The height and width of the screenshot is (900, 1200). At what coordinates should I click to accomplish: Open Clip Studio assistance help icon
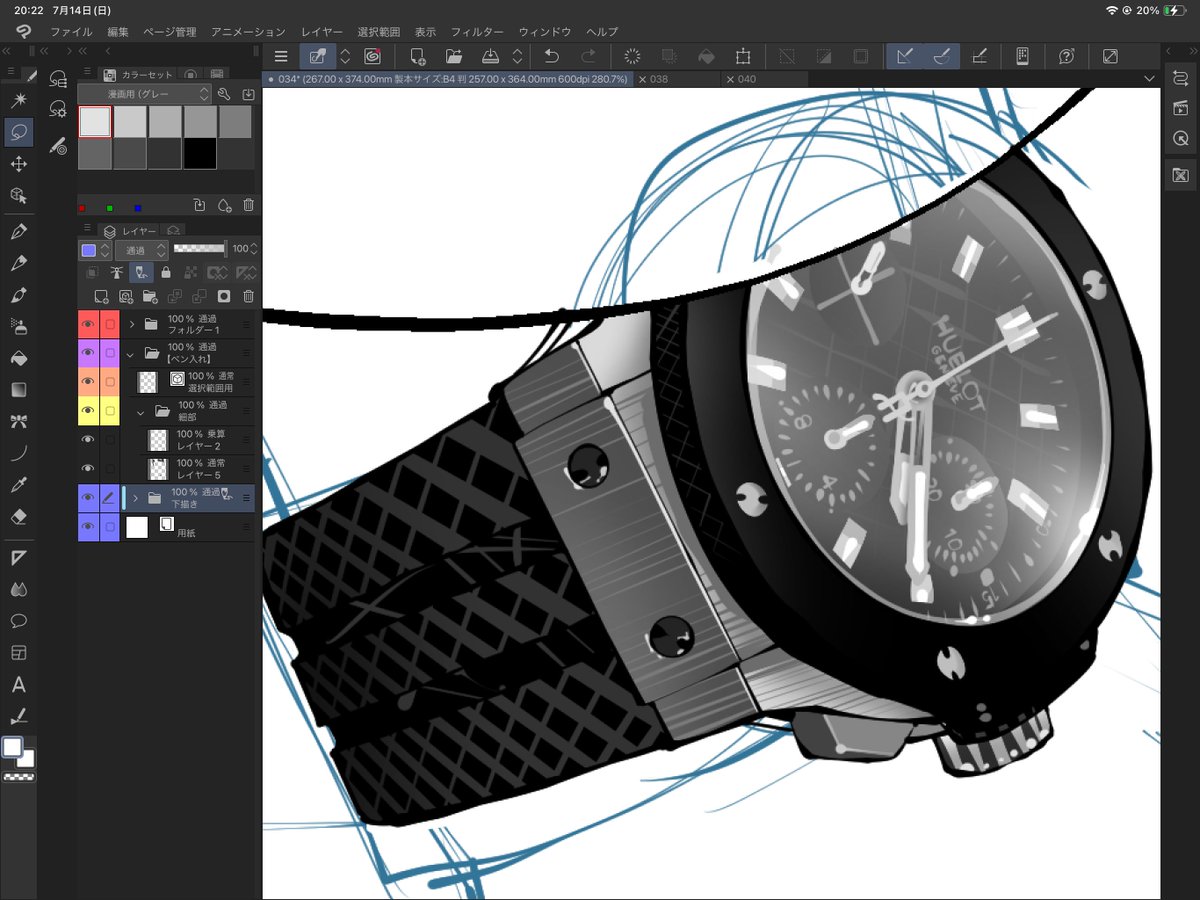1067,57
